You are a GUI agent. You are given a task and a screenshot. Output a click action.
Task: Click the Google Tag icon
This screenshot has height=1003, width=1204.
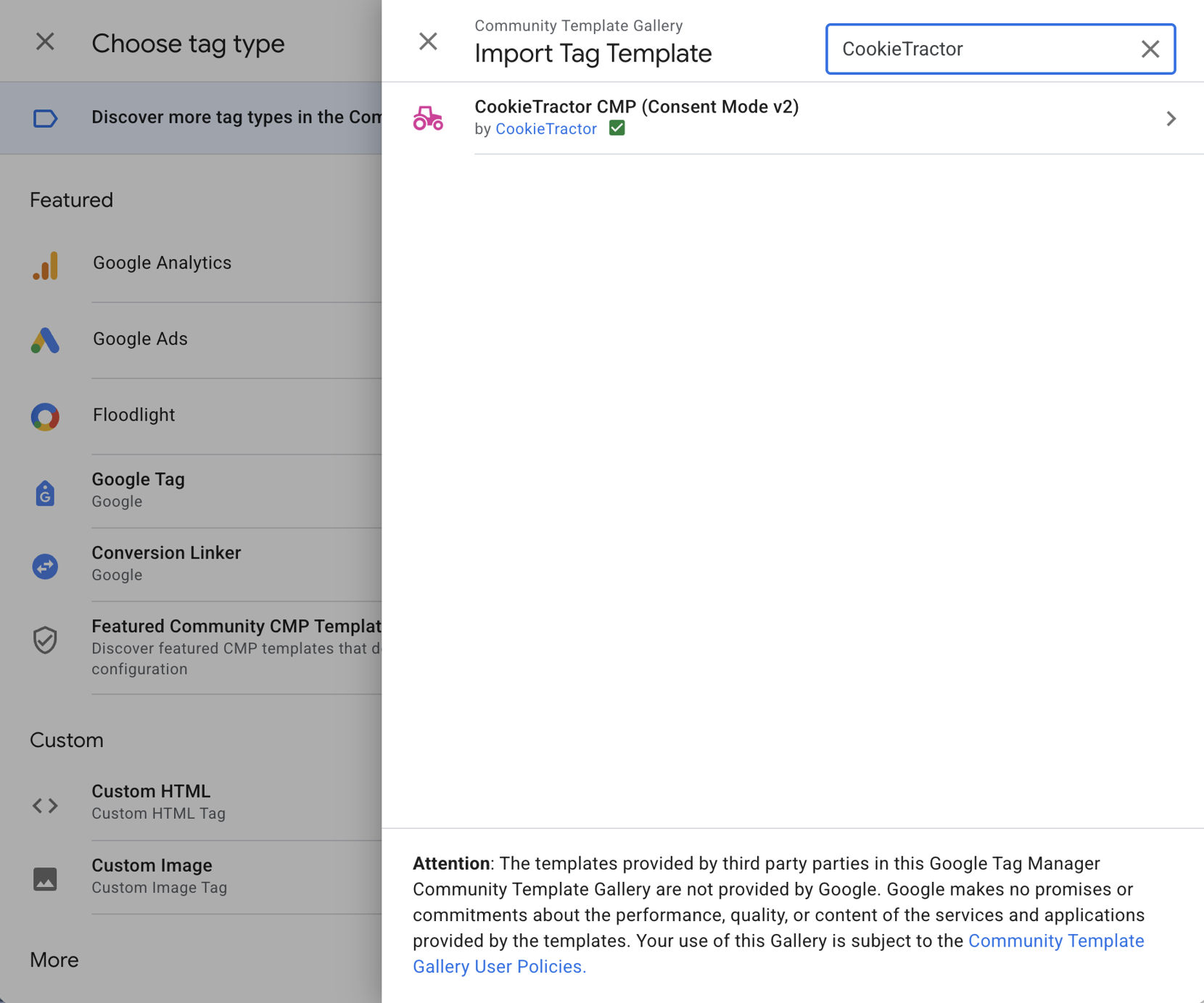(x=45, y=492)
